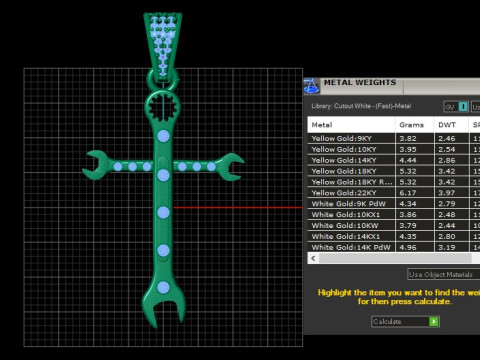Select the Yellow Gold:22KY row
This screenshot has height=360, width=480.
click(x=394, y=193)
